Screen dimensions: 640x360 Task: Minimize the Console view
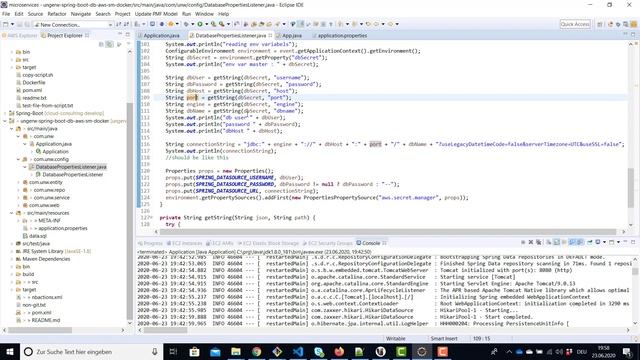coord(625,242)
